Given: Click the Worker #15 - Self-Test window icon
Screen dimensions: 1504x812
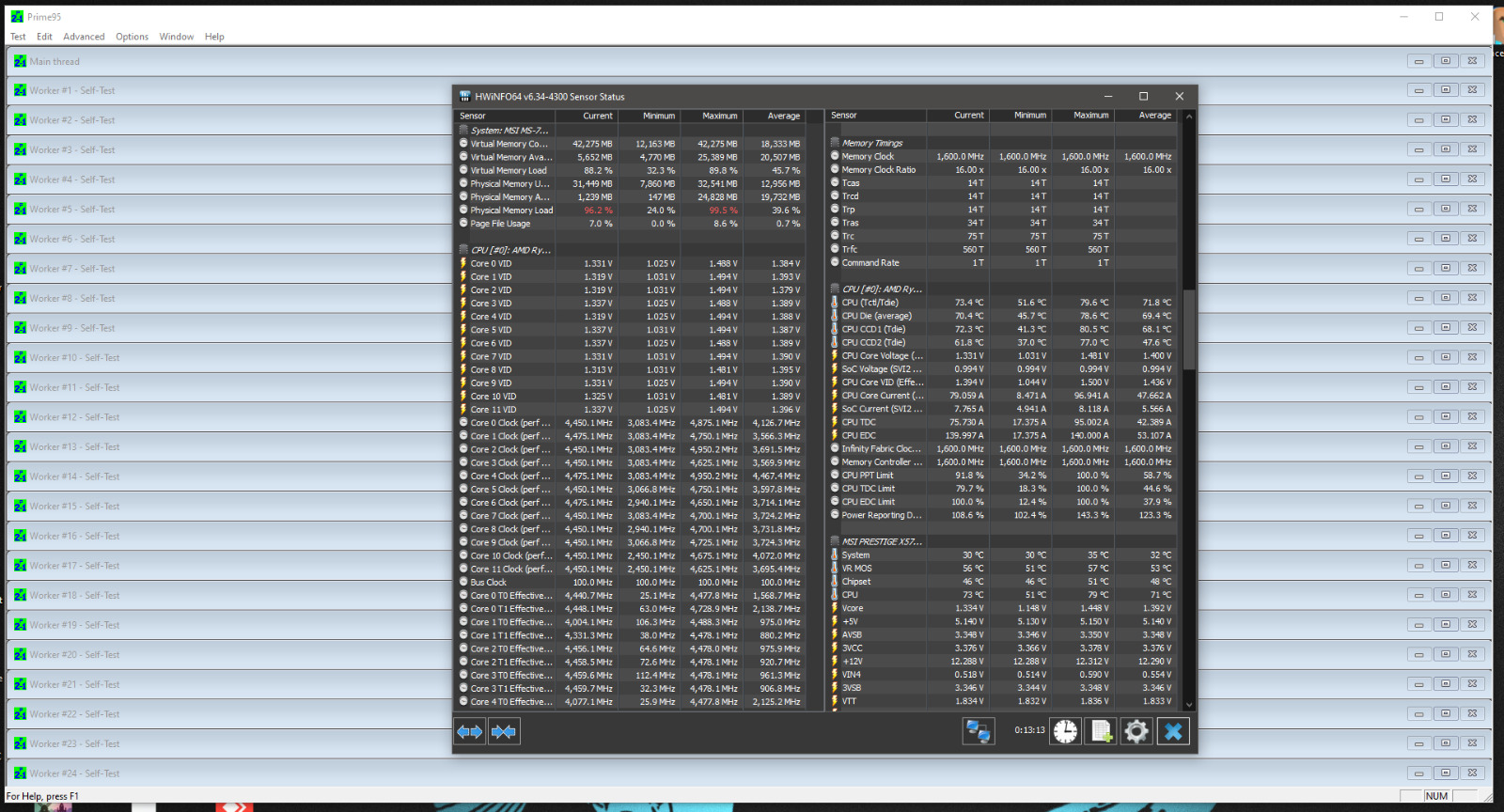Looking at the screenshot, I should 20,507.
